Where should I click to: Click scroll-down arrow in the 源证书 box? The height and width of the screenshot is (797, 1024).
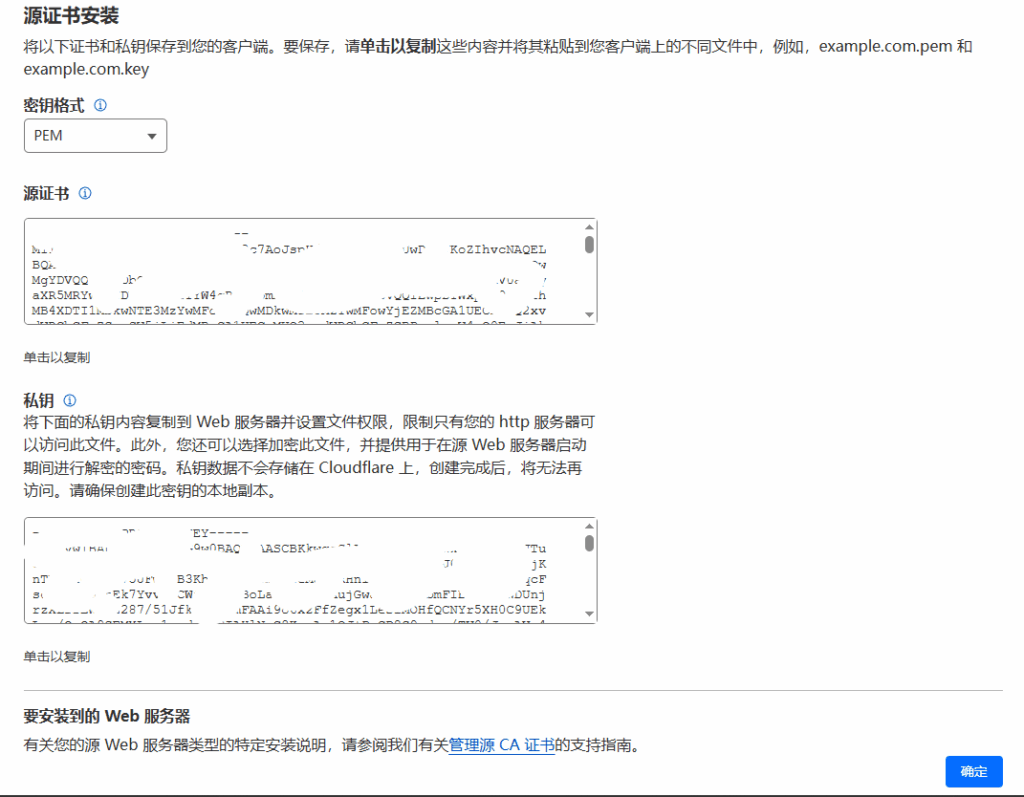(589, 314)
